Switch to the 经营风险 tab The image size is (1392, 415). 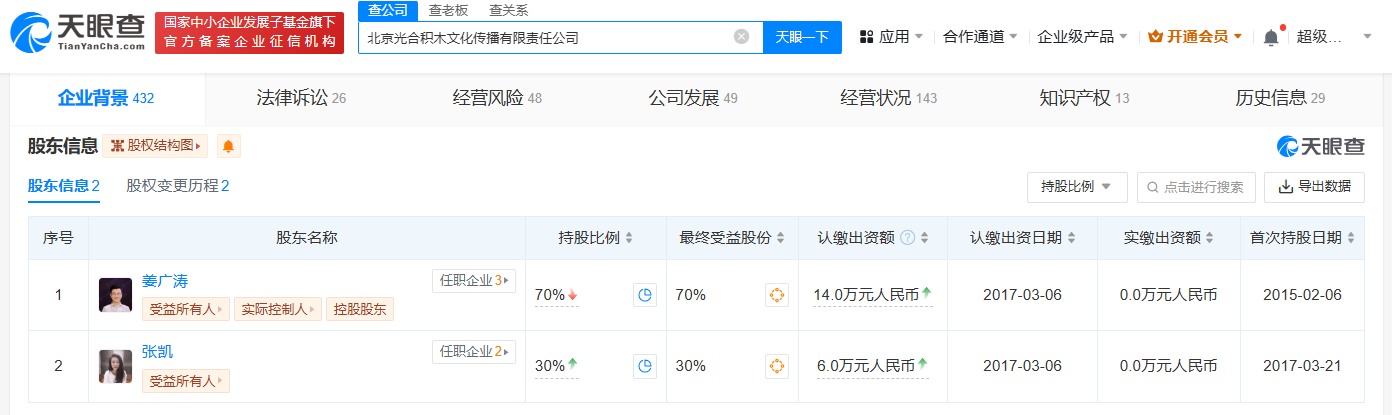coord(497,98)
